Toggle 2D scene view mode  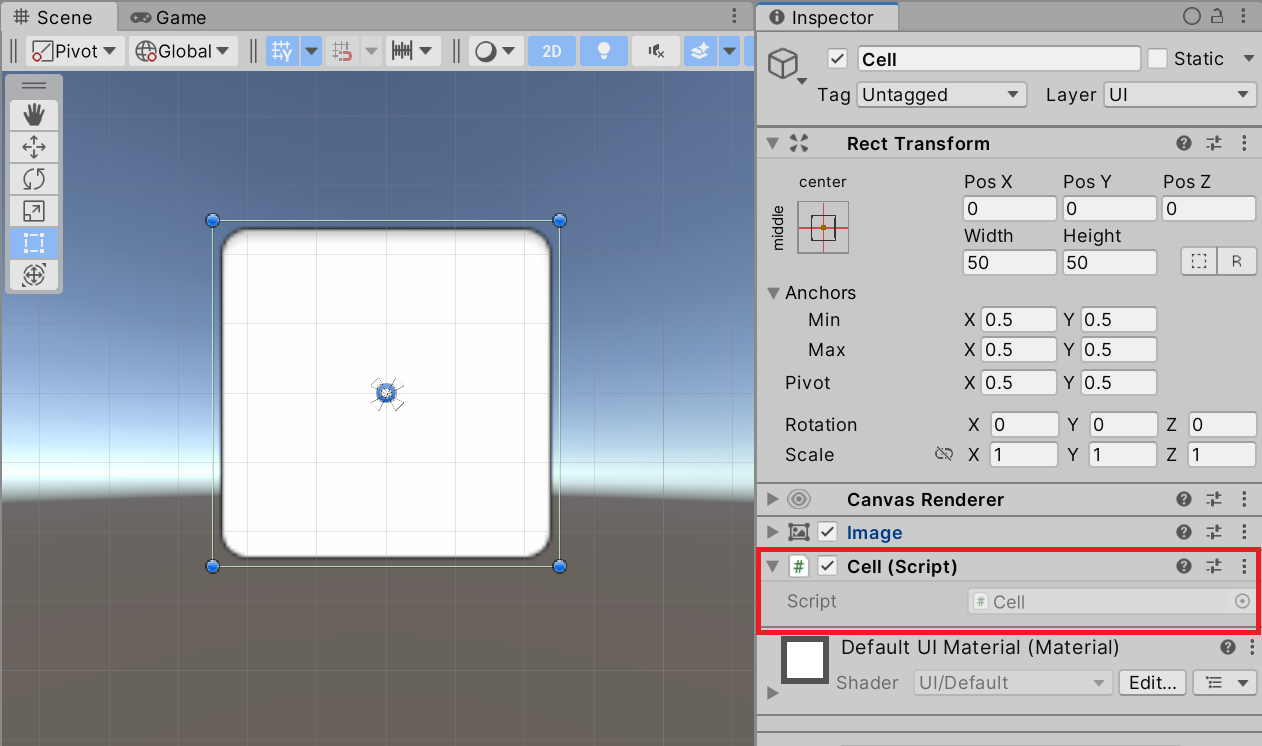pos(551,51)
